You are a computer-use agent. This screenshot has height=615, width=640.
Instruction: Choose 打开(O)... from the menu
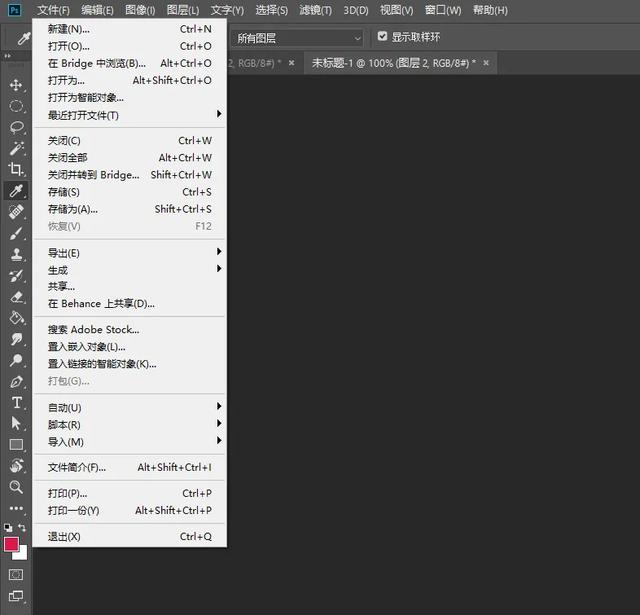click(x=130, y=46)
